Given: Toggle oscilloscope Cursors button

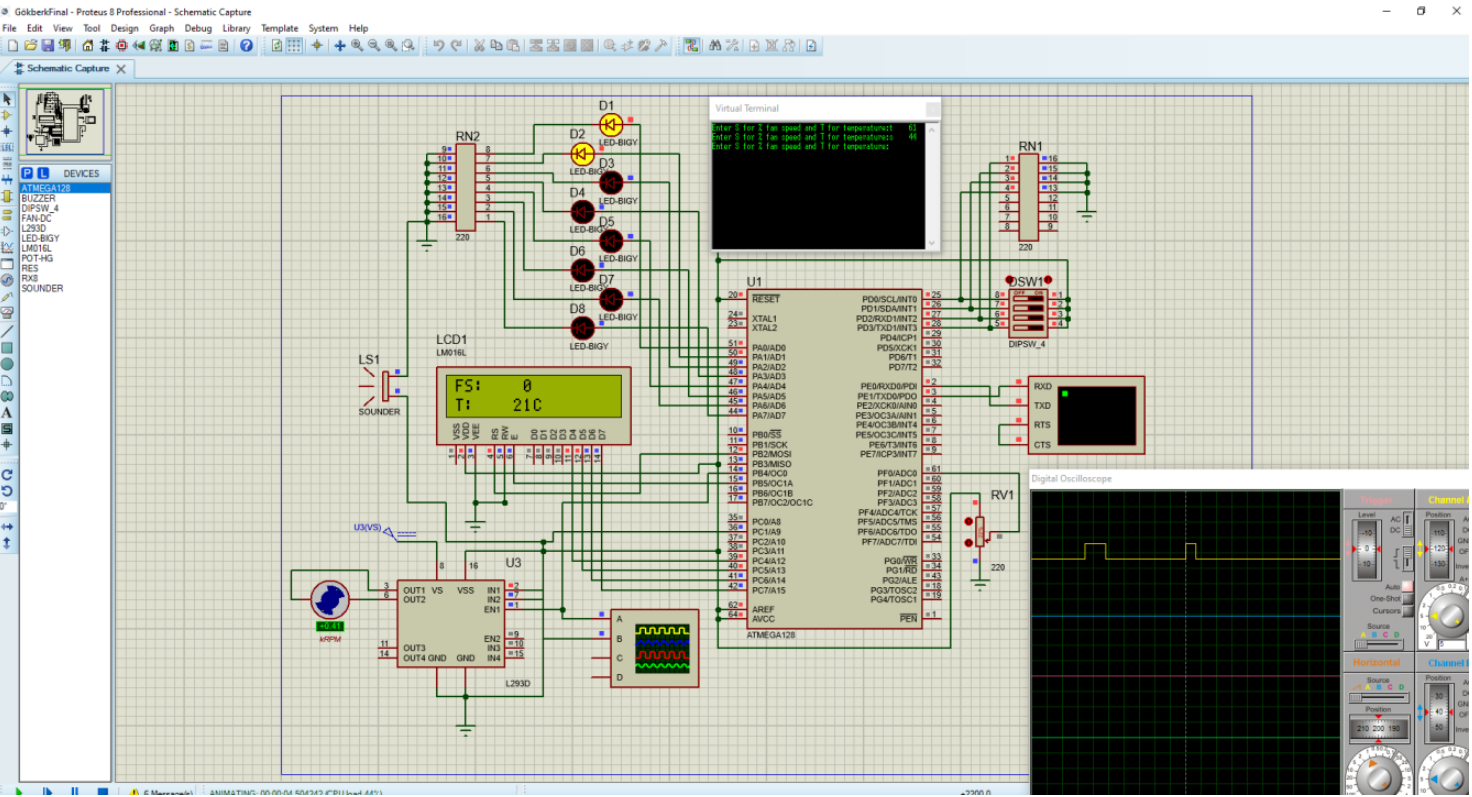Looking at the screenshot, I should pos(1408,610).
